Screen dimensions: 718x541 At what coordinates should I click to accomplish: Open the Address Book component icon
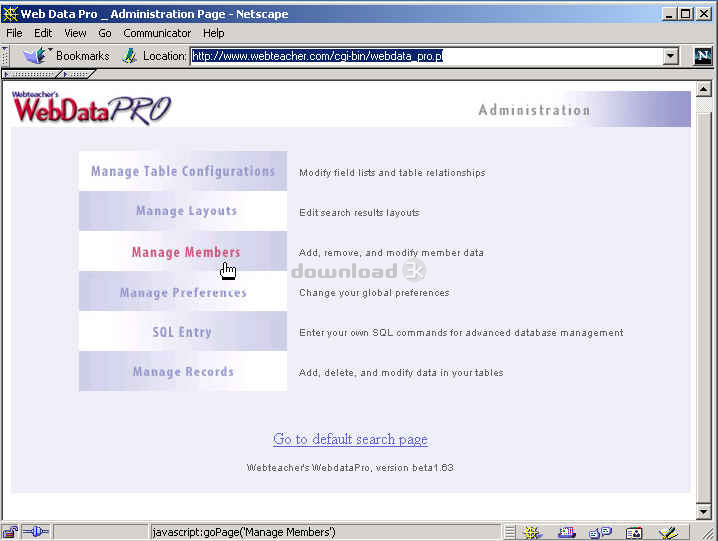coord(633,532)
